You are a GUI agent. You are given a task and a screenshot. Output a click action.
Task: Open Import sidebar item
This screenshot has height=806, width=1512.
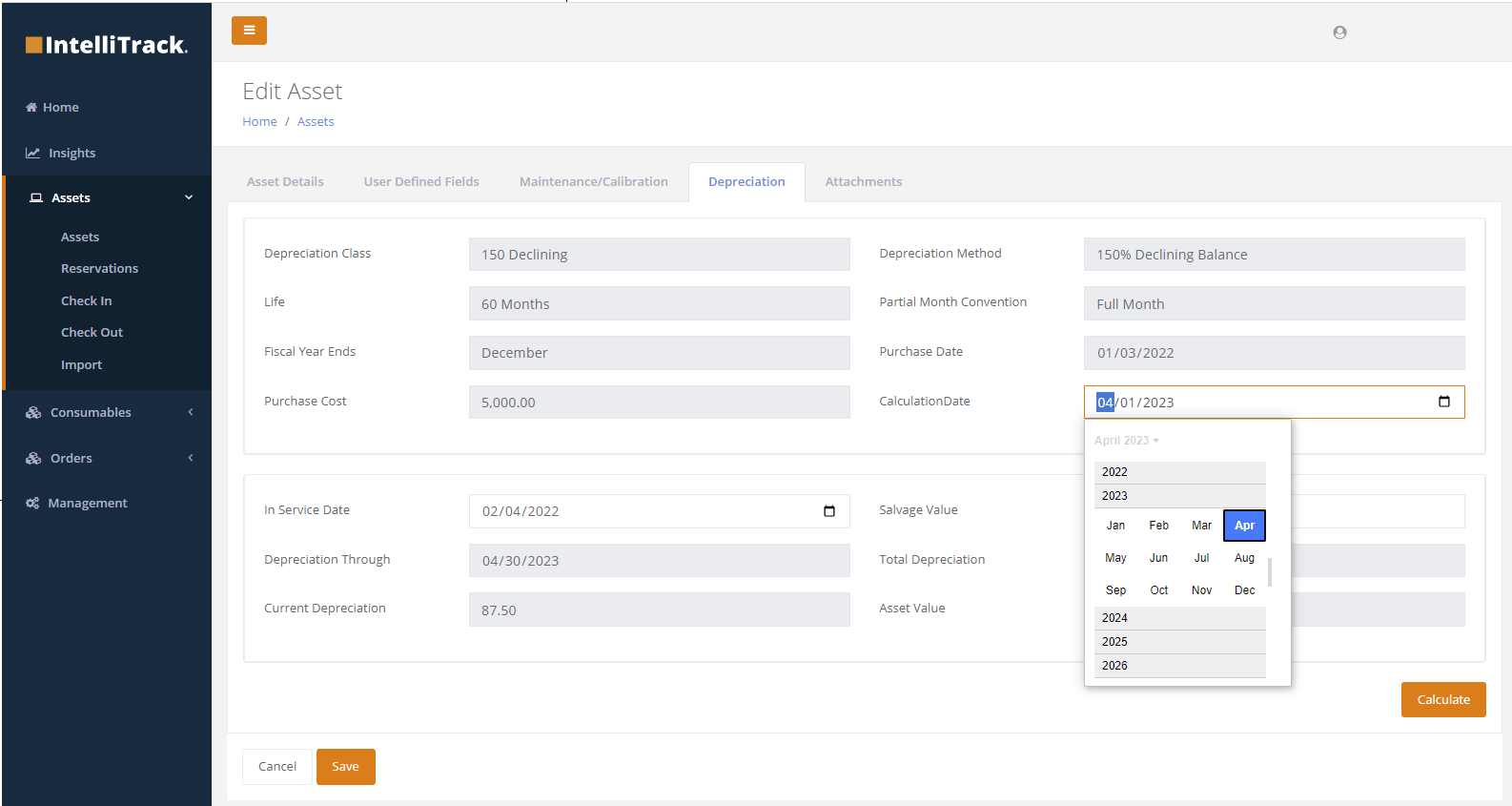(x=82, y=364)
